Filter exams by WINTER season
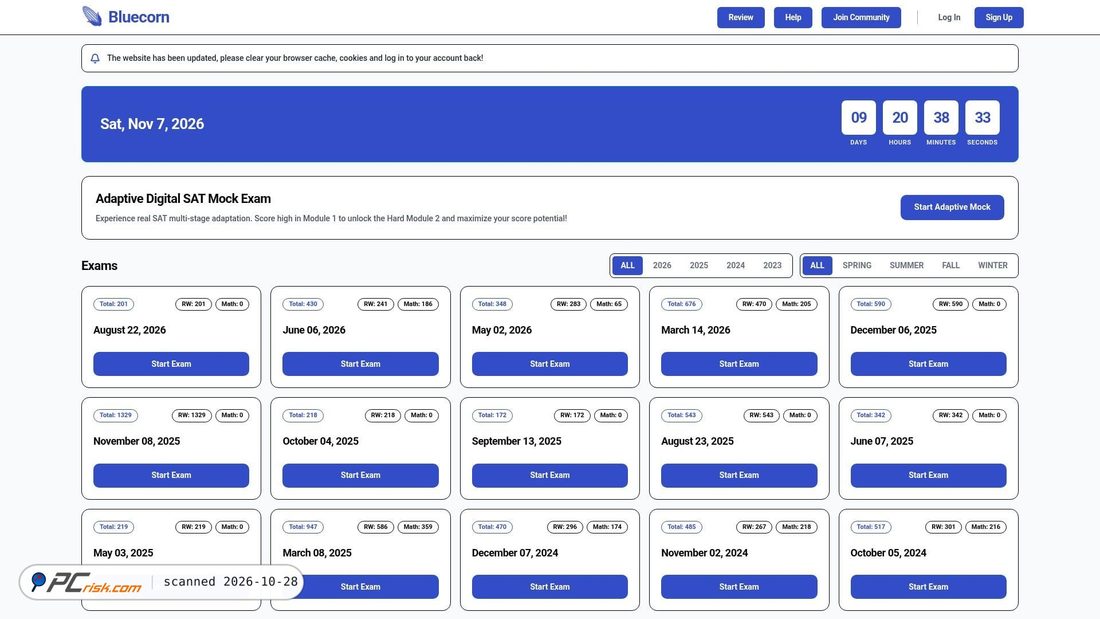 [x=993, y=265]
